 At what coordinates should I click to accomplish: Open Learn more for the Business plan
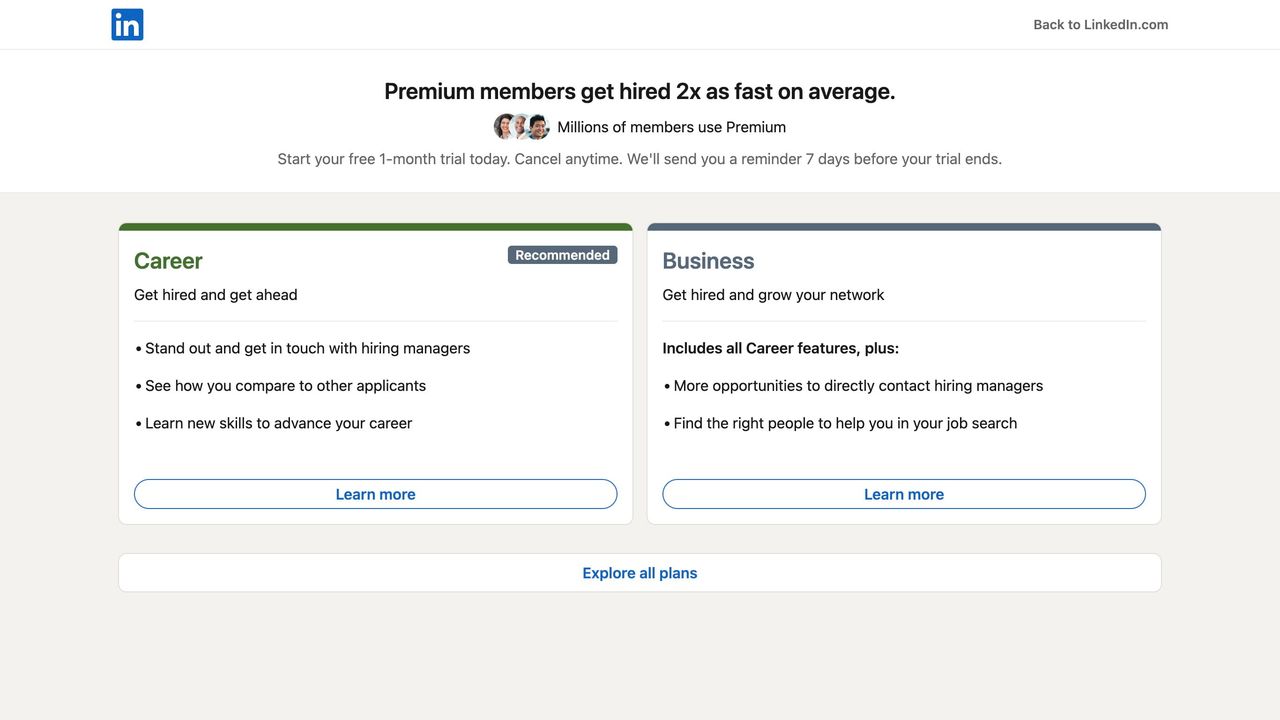pyautogui.click(x=903, y=494)
